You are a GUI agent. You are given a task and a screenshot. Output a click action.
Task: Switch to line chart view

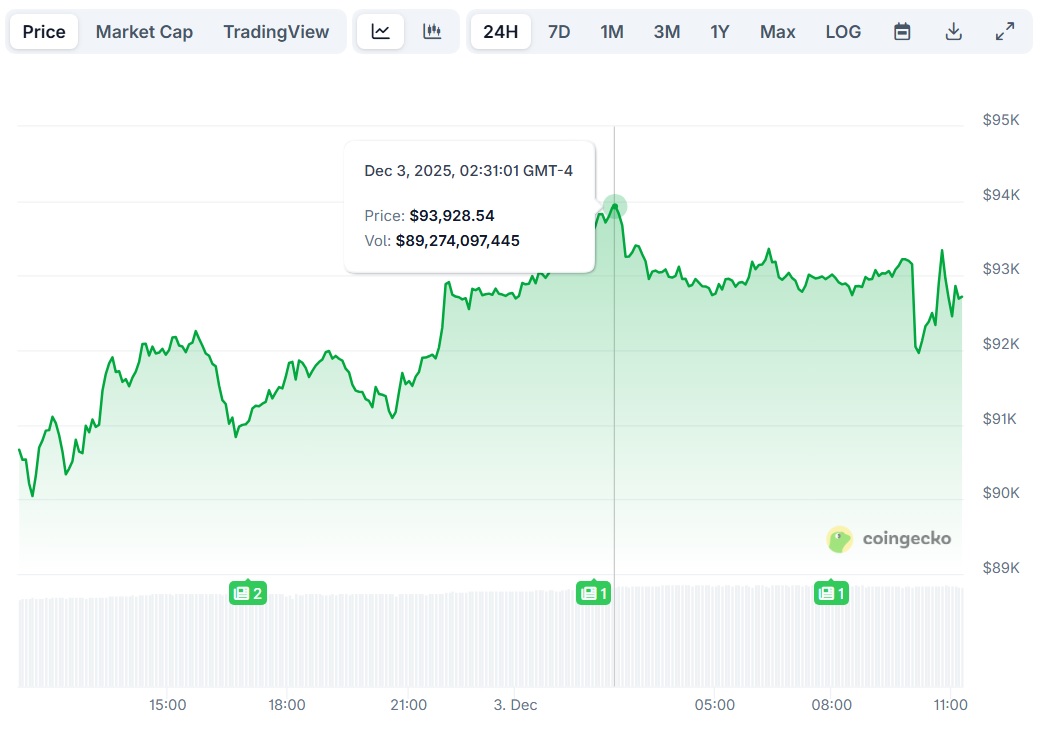[381, 31]
